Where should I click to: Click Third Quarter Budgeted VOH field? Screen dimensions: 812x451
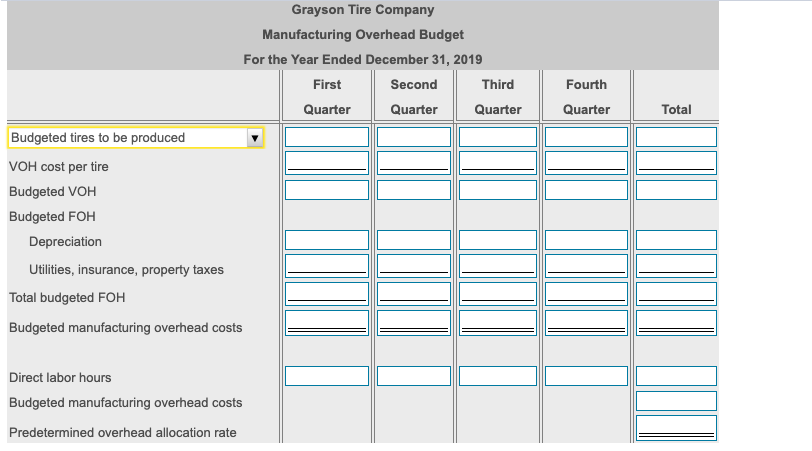coord(498,190)
